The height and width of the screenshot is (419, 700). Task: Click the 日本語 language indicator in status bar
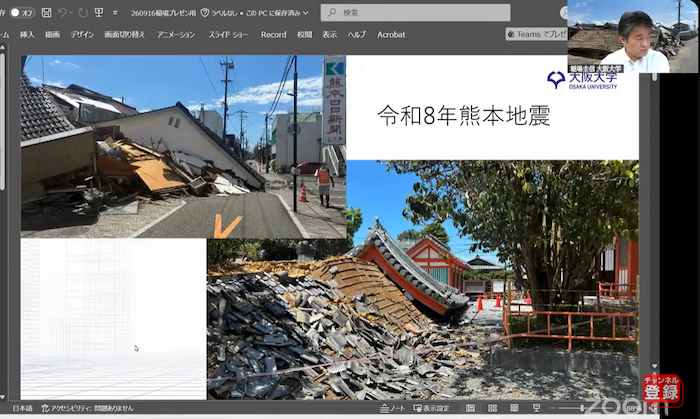[x=22, y=408]
